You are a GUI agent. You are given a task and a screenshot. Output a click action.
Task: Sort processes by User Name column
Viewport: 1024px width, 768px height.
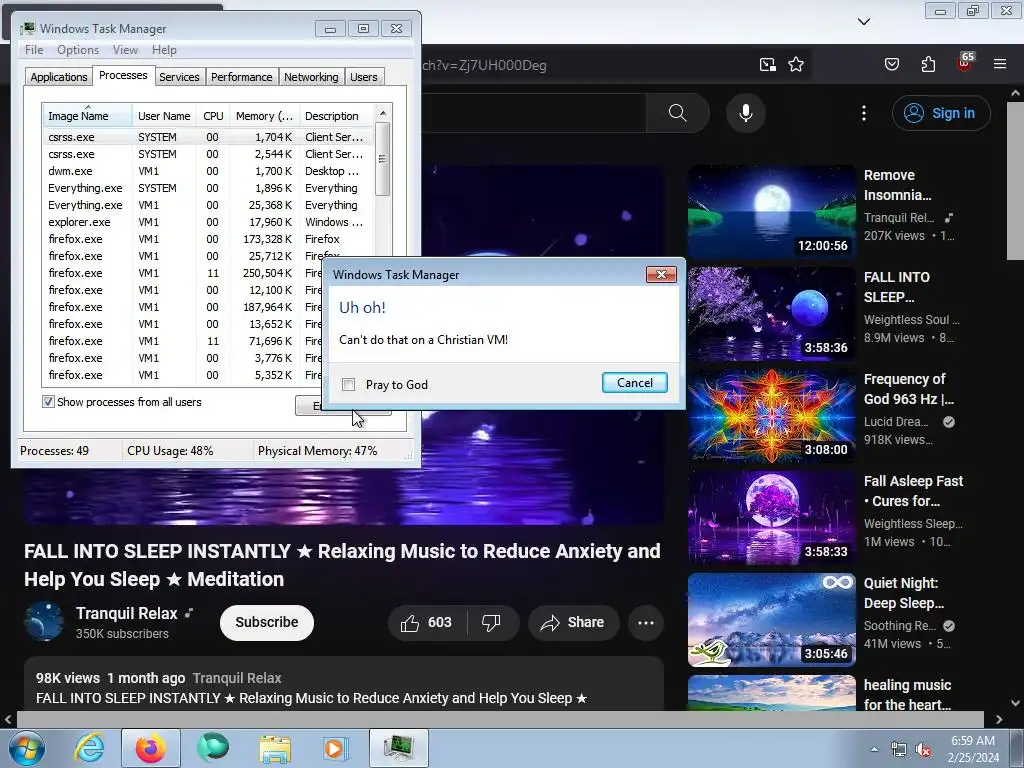tap(164, 116)
